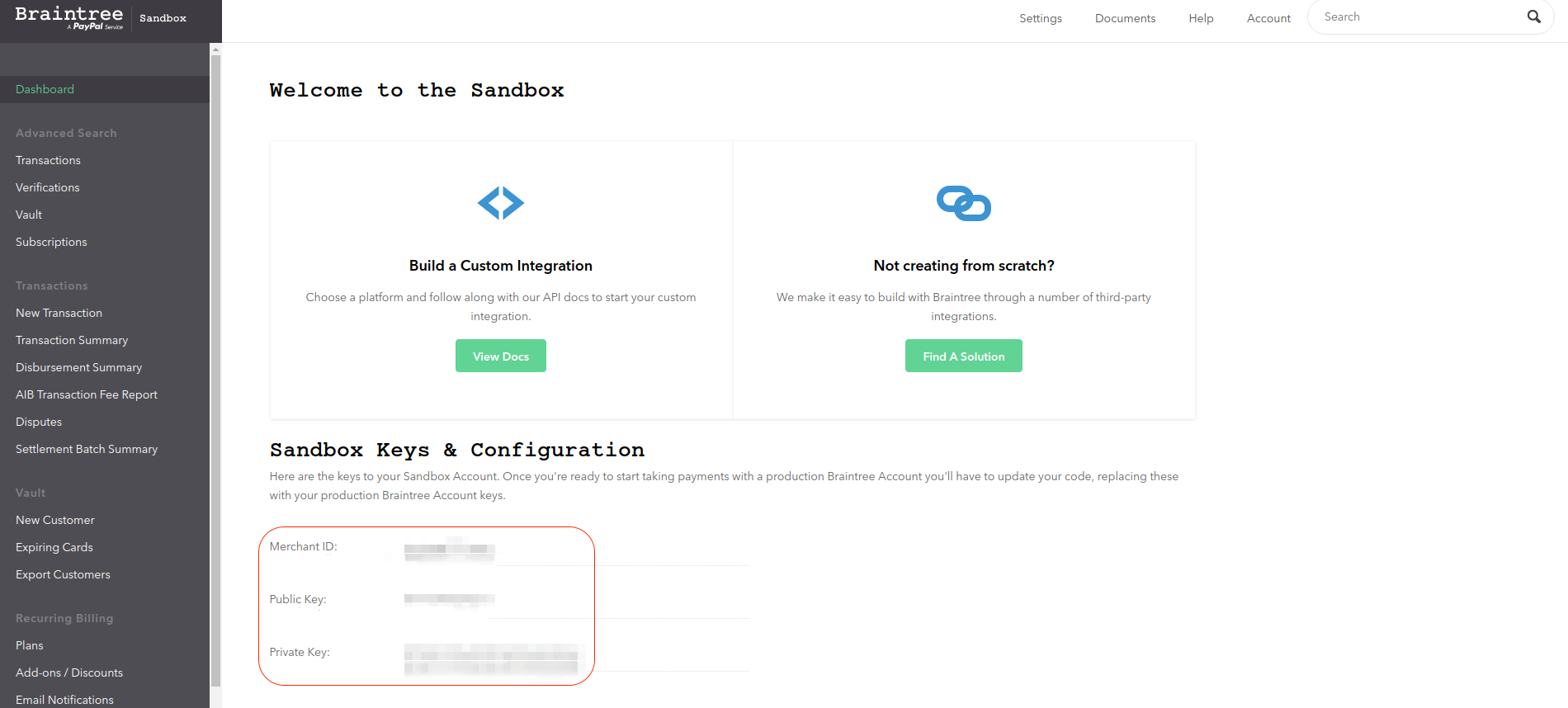View Expiring Cards
Screen dimensions: 1568x708
click(x=54, y=547)
